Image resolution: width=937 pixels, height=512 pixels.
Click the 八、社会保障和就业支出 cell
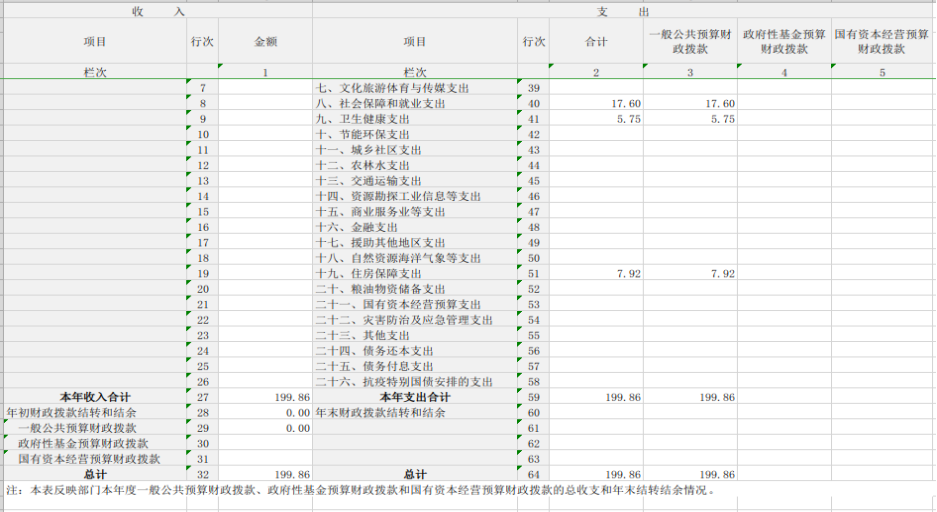click(x=414, y=104)
